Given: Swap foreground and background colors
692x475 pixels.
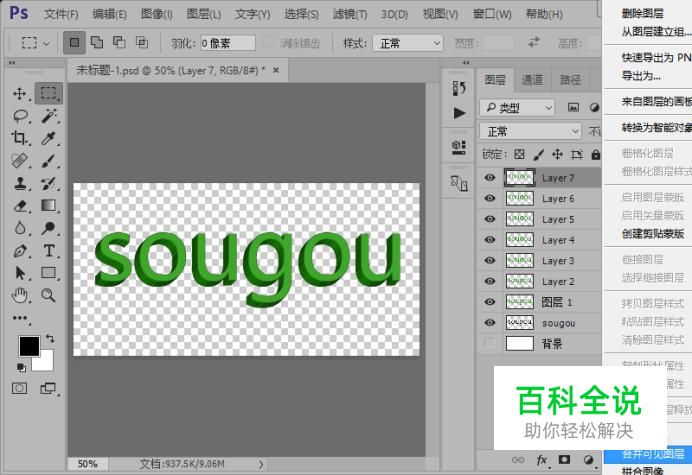Looking at the screenshot, I should coord(50,339).
